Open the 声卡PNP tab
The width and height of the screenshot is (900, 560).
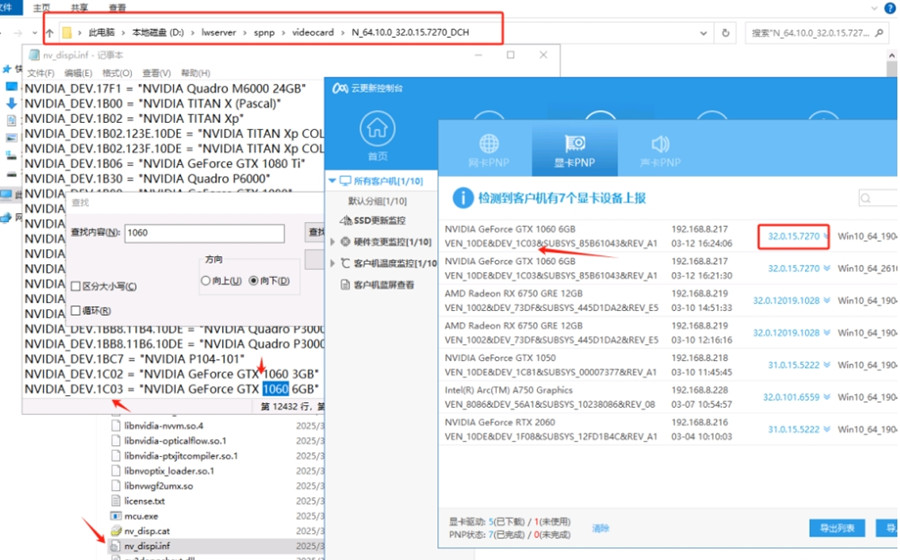point(660,150)
